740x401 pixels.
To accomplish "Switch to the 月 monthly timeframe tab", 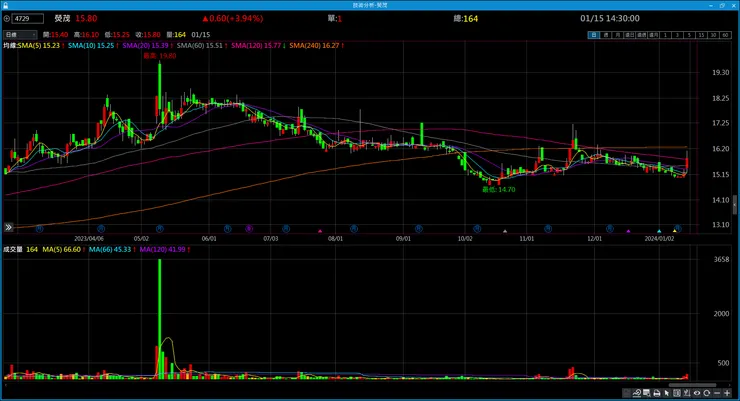I will [x=618, y=35].
